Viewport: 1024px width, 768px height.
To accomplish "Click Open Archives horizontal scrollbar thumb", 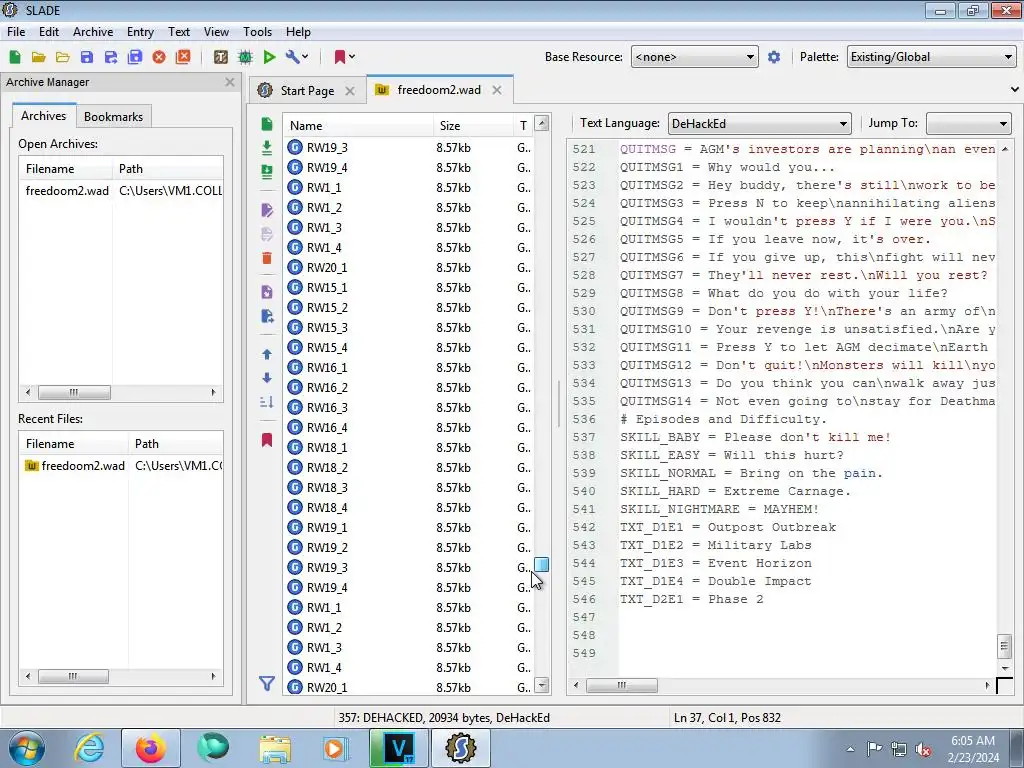I will [74, 392].
